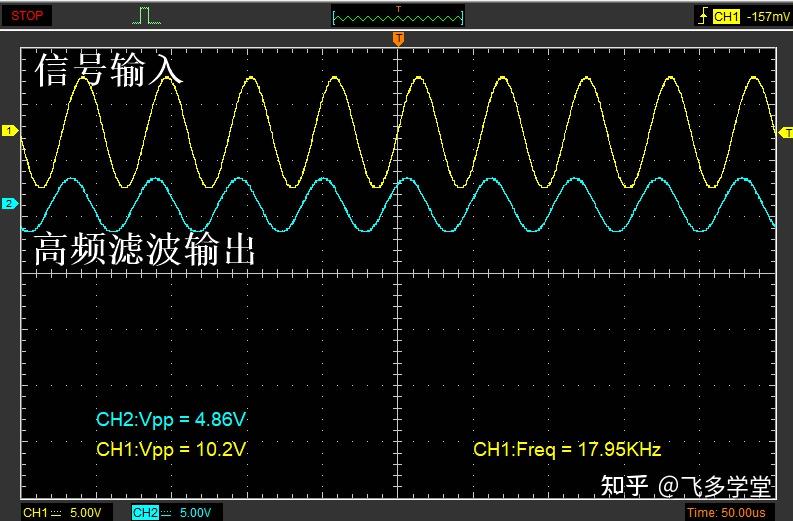Click the CH2:Vpp = 4.86V measurement
This screenshot has height=521, width=793.
(x=170, y=419)
